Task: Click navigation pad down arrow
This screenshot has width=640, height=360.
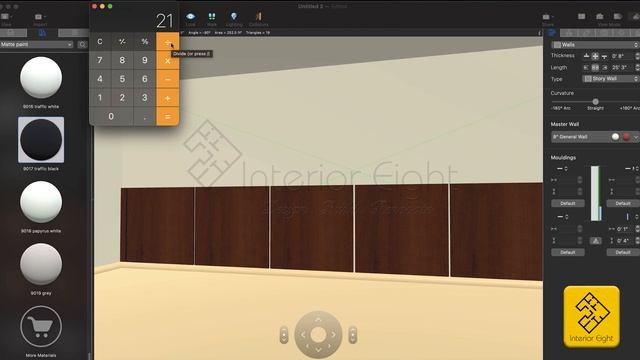Action: pos(318,349)
